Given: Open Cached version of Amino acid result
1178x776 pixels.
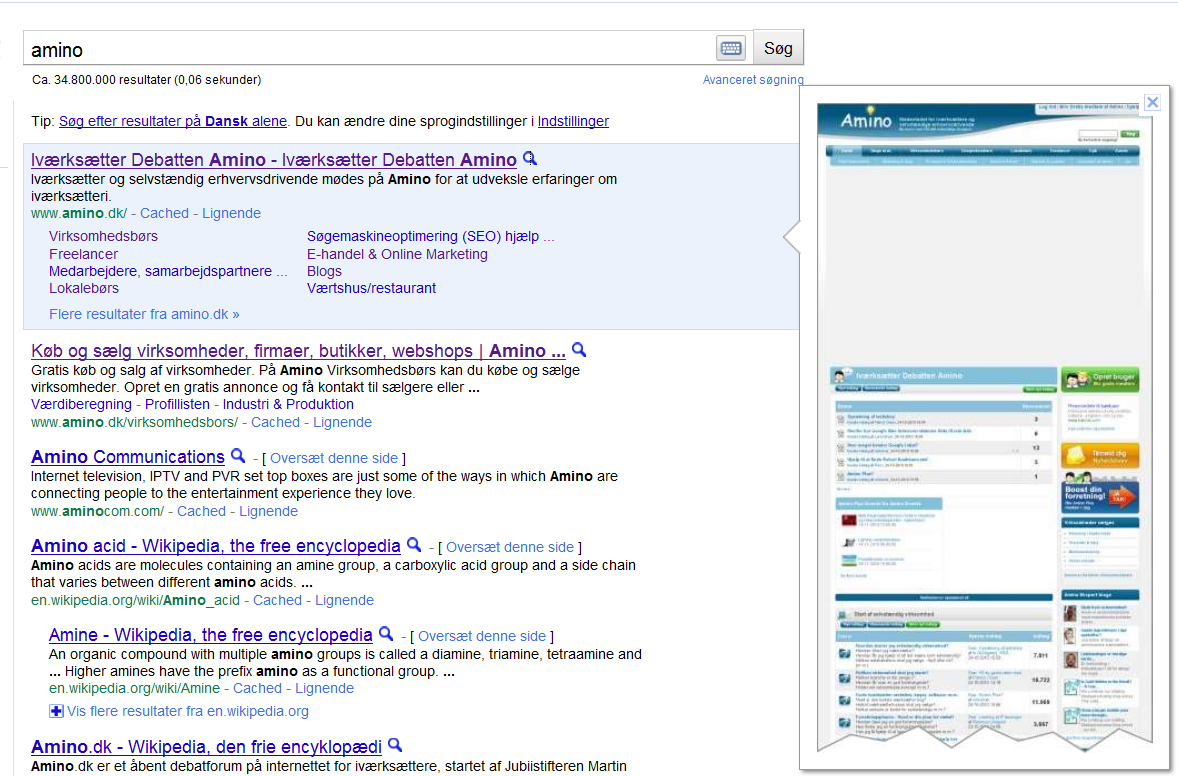Looking at the screenshot, I should (x=277, y=600).
